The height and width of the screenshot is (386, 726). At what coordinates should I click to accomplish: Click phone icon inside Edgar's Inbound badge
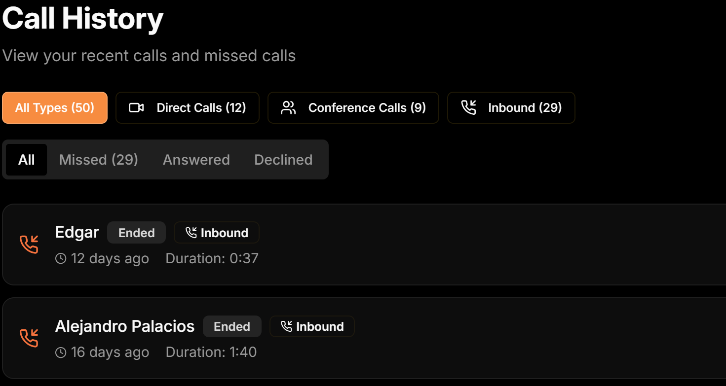tap(191, 232)
